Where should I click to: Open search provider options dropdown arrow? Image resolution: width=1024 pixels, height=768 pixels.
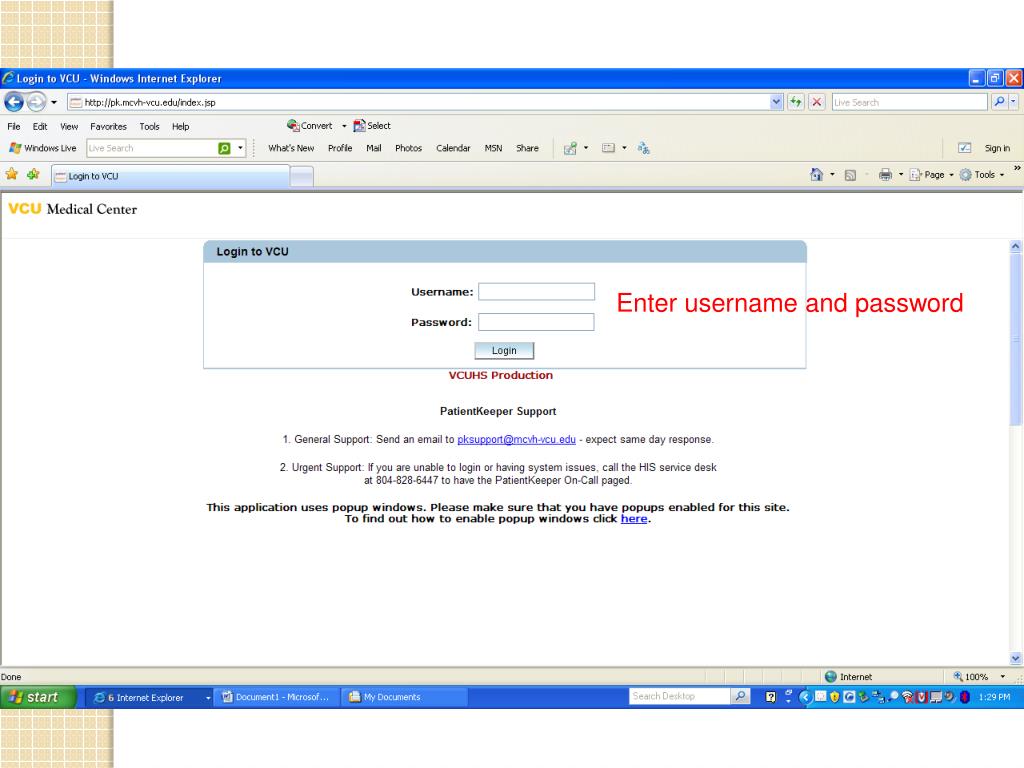coord(1013,102)
